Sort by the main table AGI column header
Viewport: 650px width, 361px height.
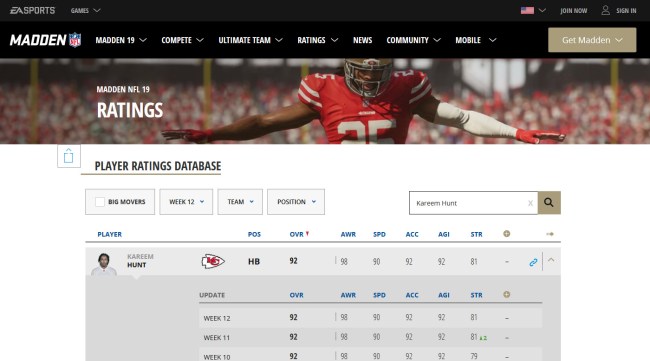444,234
